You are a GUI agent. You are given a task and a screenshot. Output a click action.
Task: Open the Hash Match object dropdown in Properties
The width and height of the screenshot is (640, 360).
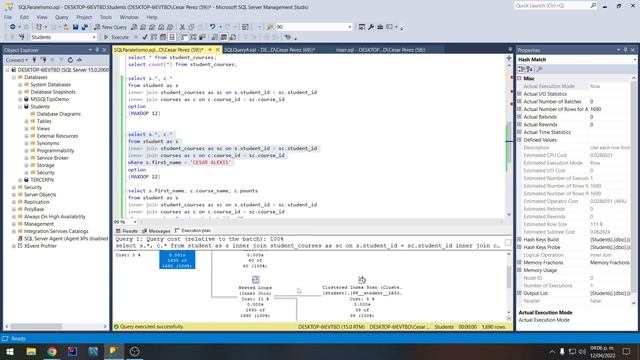tap(635, 60)
